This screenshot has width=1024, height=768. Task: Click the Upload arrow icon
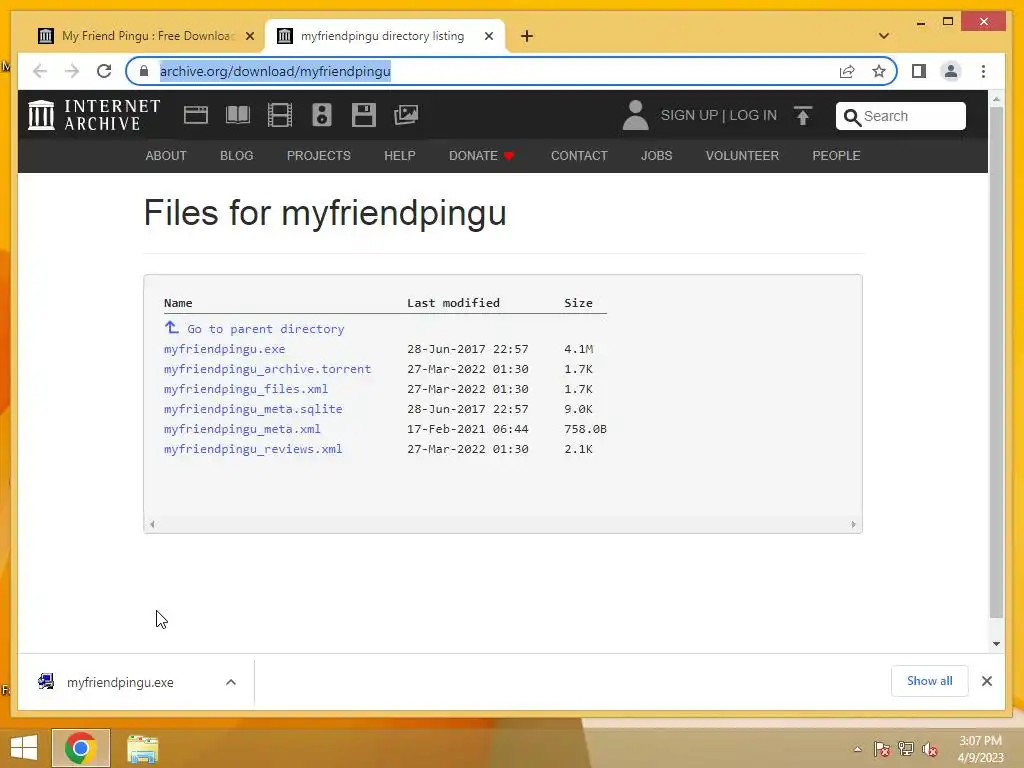click(803, 116)
